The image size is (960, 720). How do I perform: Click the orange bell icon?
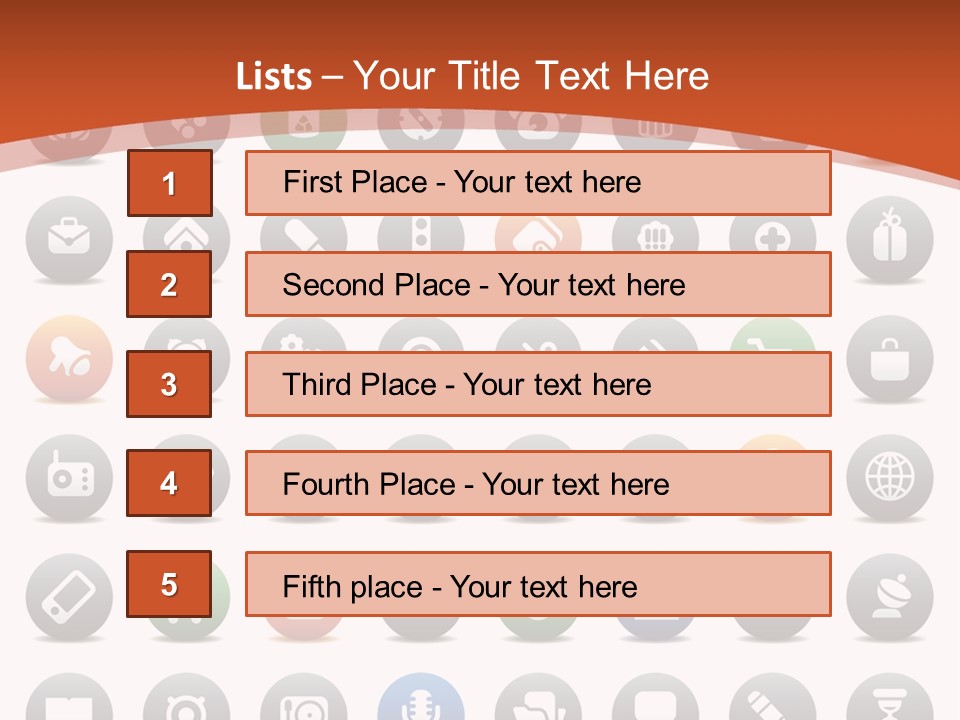coord(68,359)
